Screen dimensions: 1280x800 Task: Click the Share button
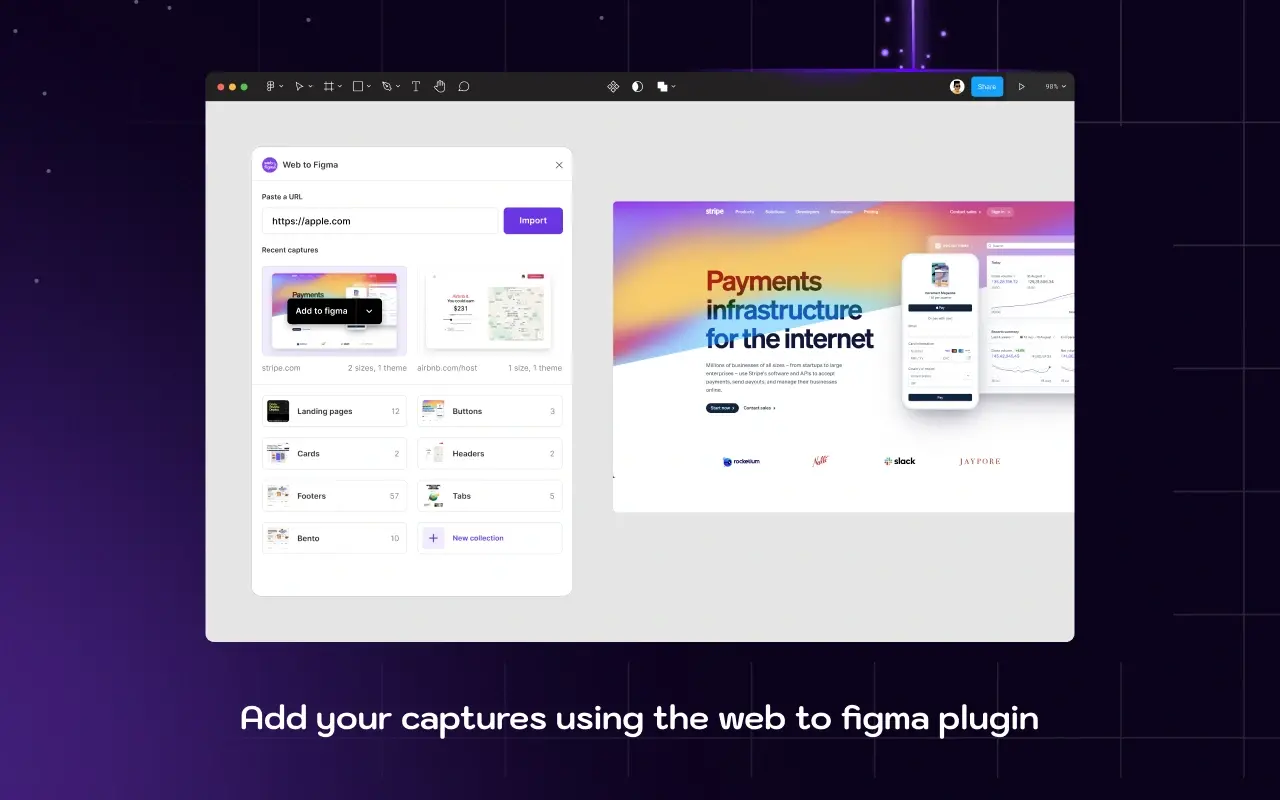987,87
